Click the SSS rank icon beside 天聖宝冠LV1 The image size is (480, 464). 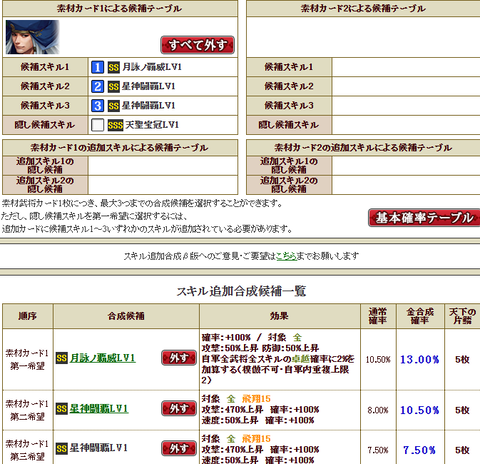click(115, 125)
